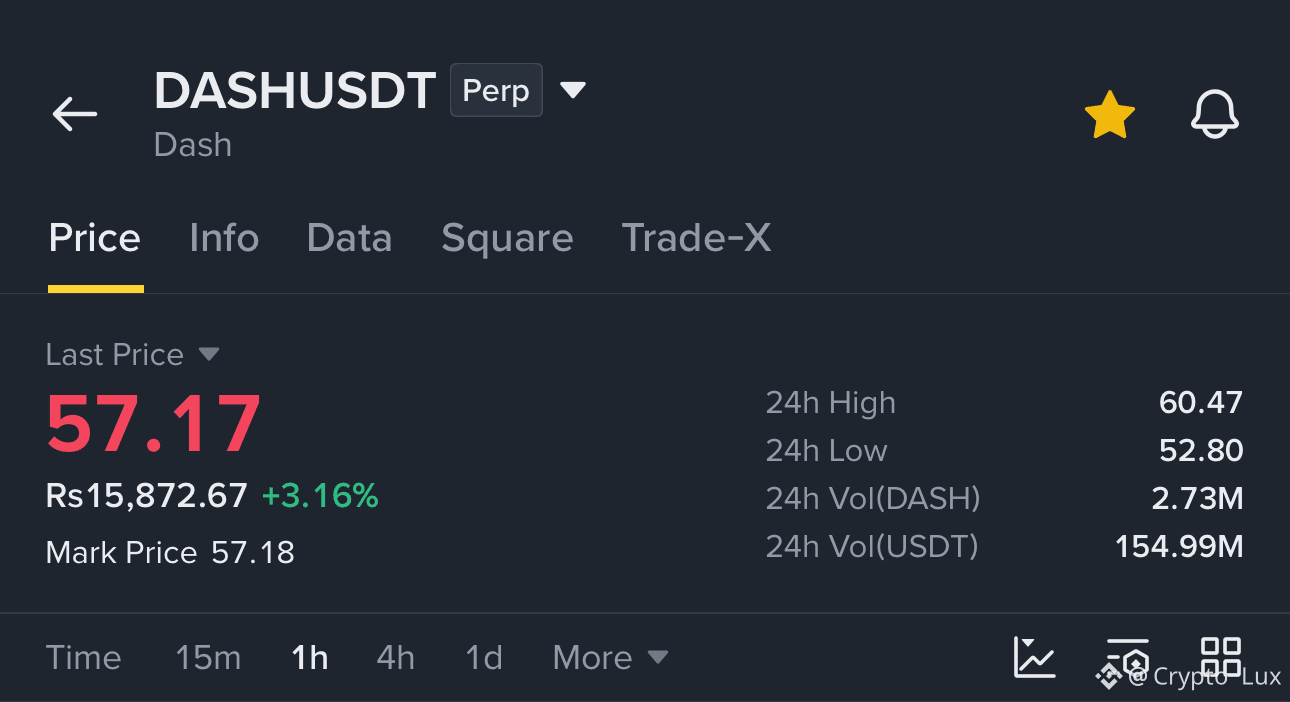Tap the Perp contract badge
1290x702 pixels.
496,90
